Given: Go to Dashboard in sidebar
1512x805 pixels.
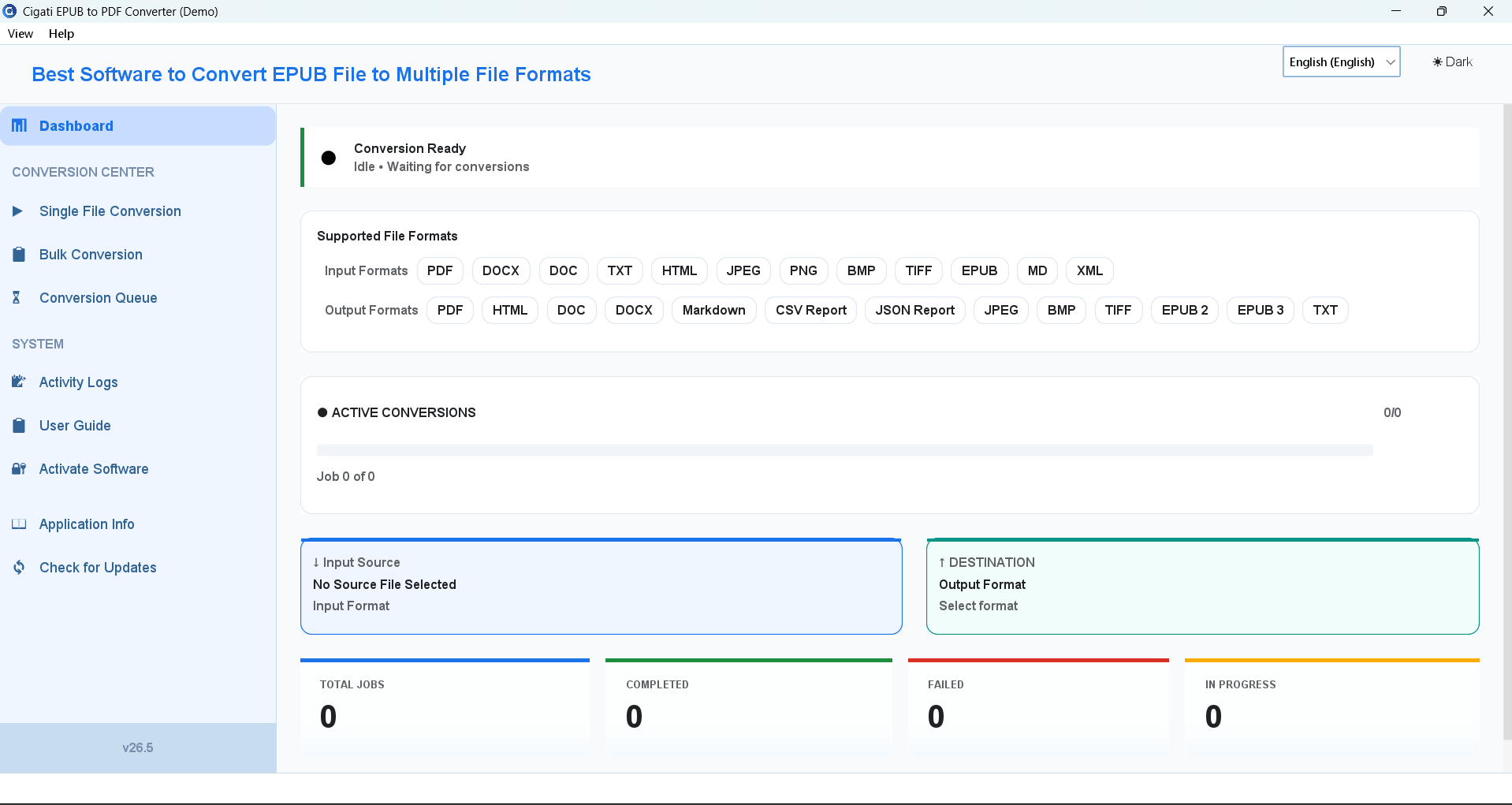Looking at the screenshot, I should click(138, 126).
